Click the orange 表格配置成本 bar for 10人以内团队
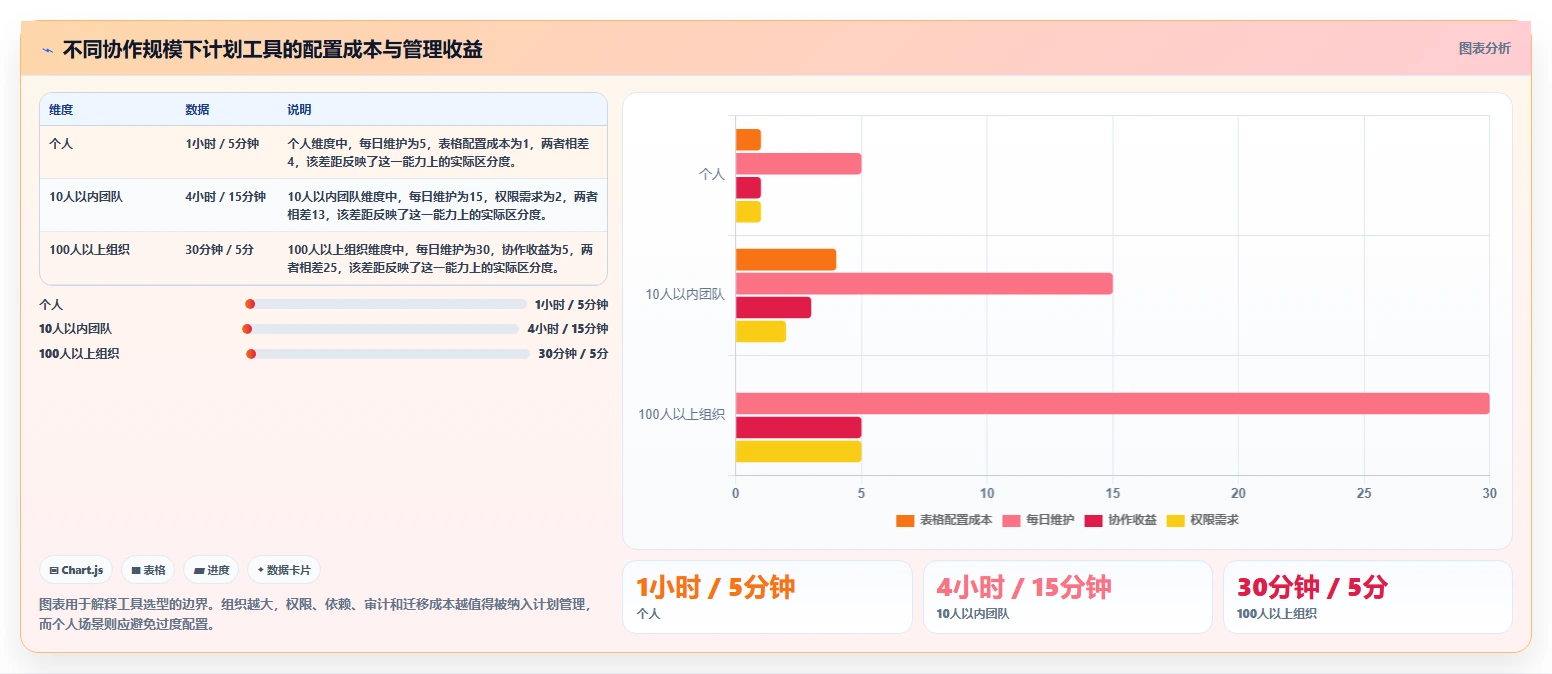 [786, 259]
